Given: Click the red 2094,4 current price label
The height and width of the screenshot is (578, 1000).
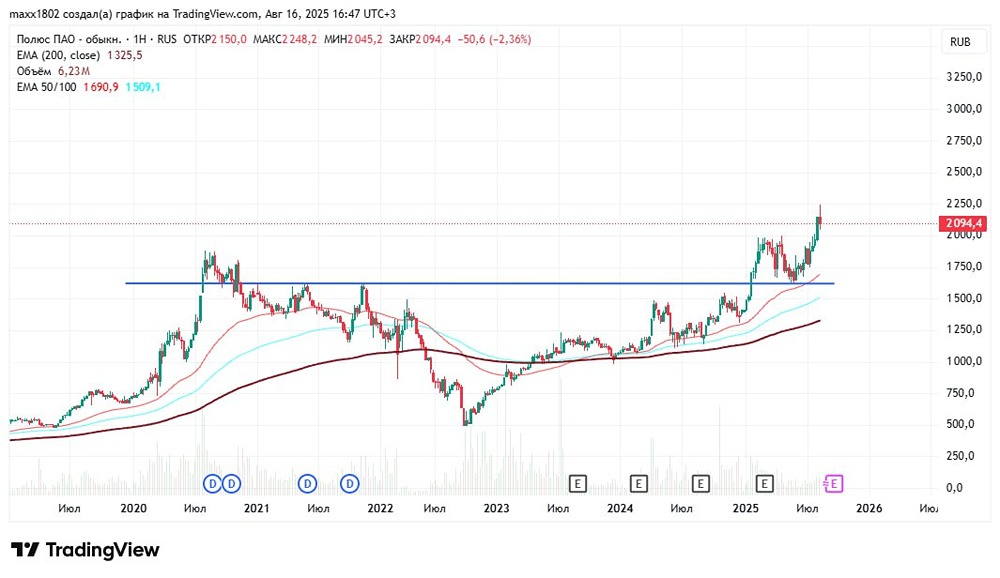Looking at the screenshot, I should (963, 223).
